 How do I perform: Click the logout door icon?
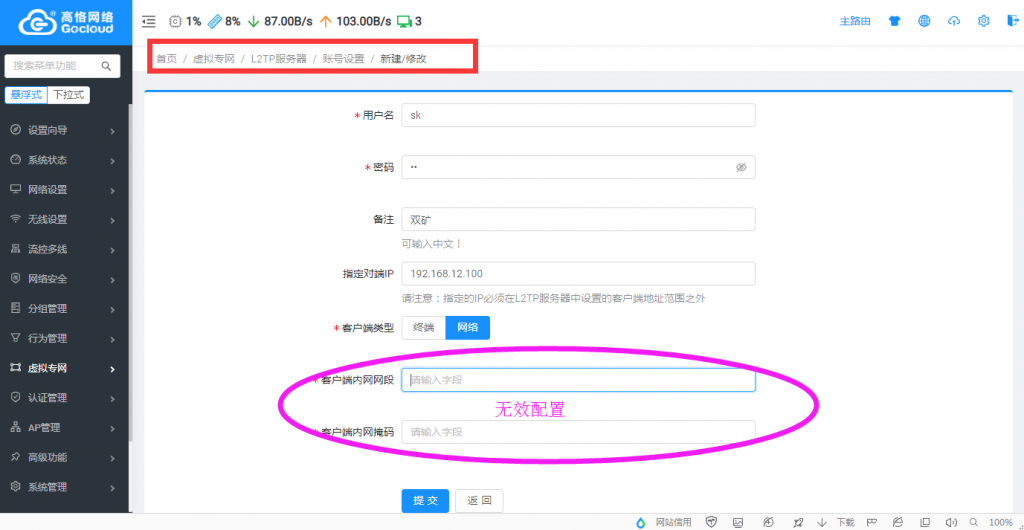tap(1011, 21)
